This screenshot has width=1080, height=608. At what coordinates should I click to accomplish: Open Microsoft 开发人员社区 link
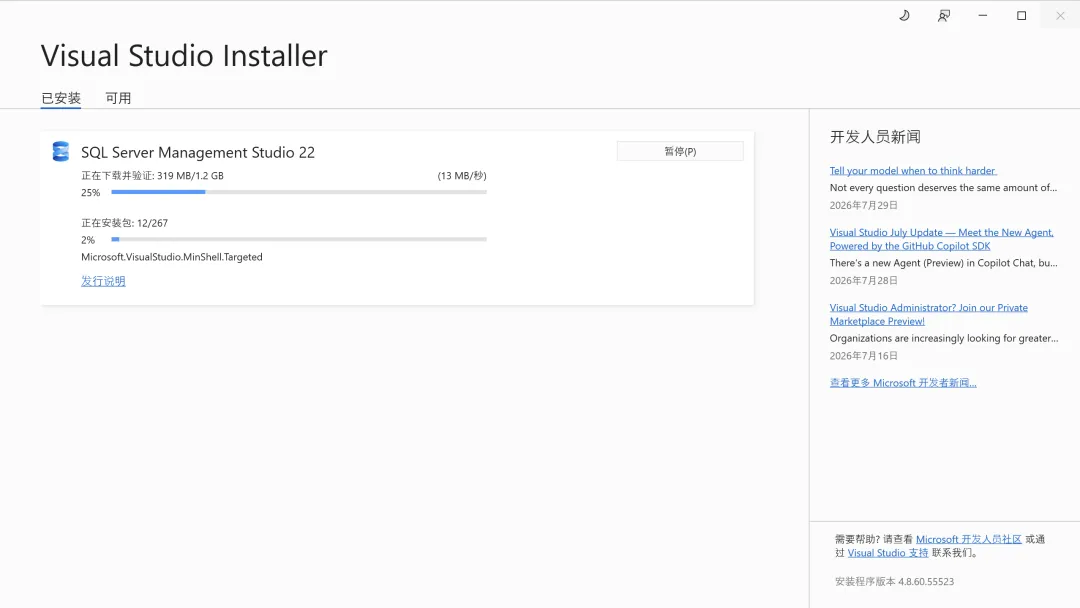tap(968, 539)
